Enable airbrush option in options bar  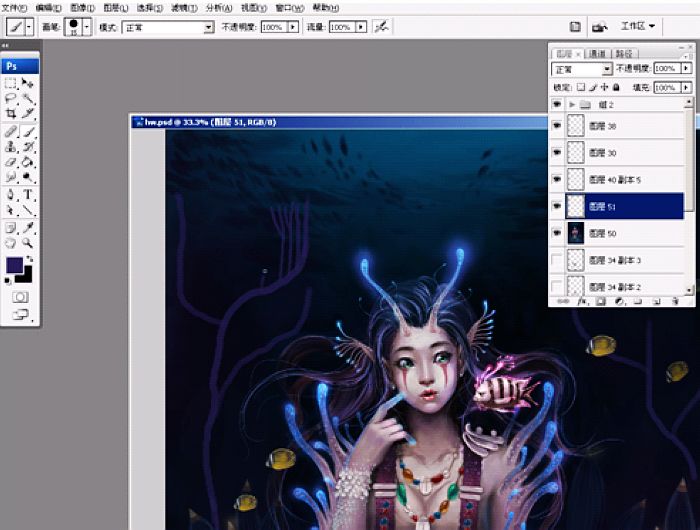(x=381, y=27)
